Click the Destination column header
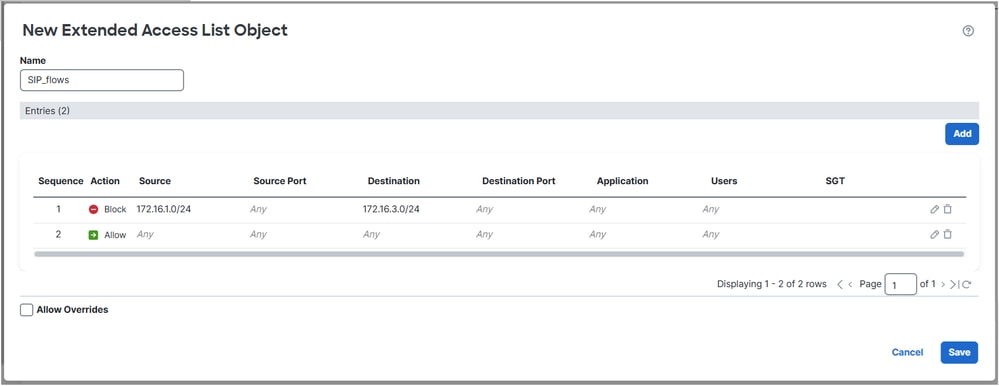 click(x=394, y=181)
